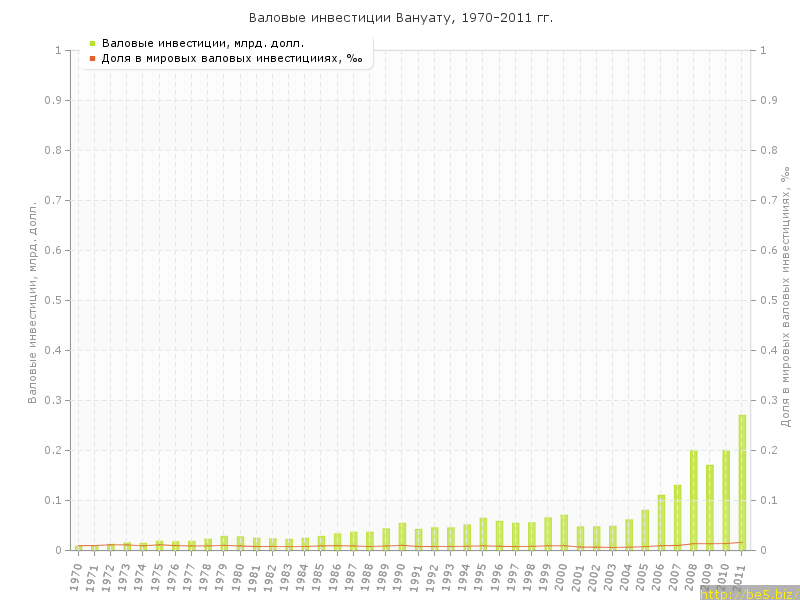Click the orange share line near 2008

click(694, 543)
